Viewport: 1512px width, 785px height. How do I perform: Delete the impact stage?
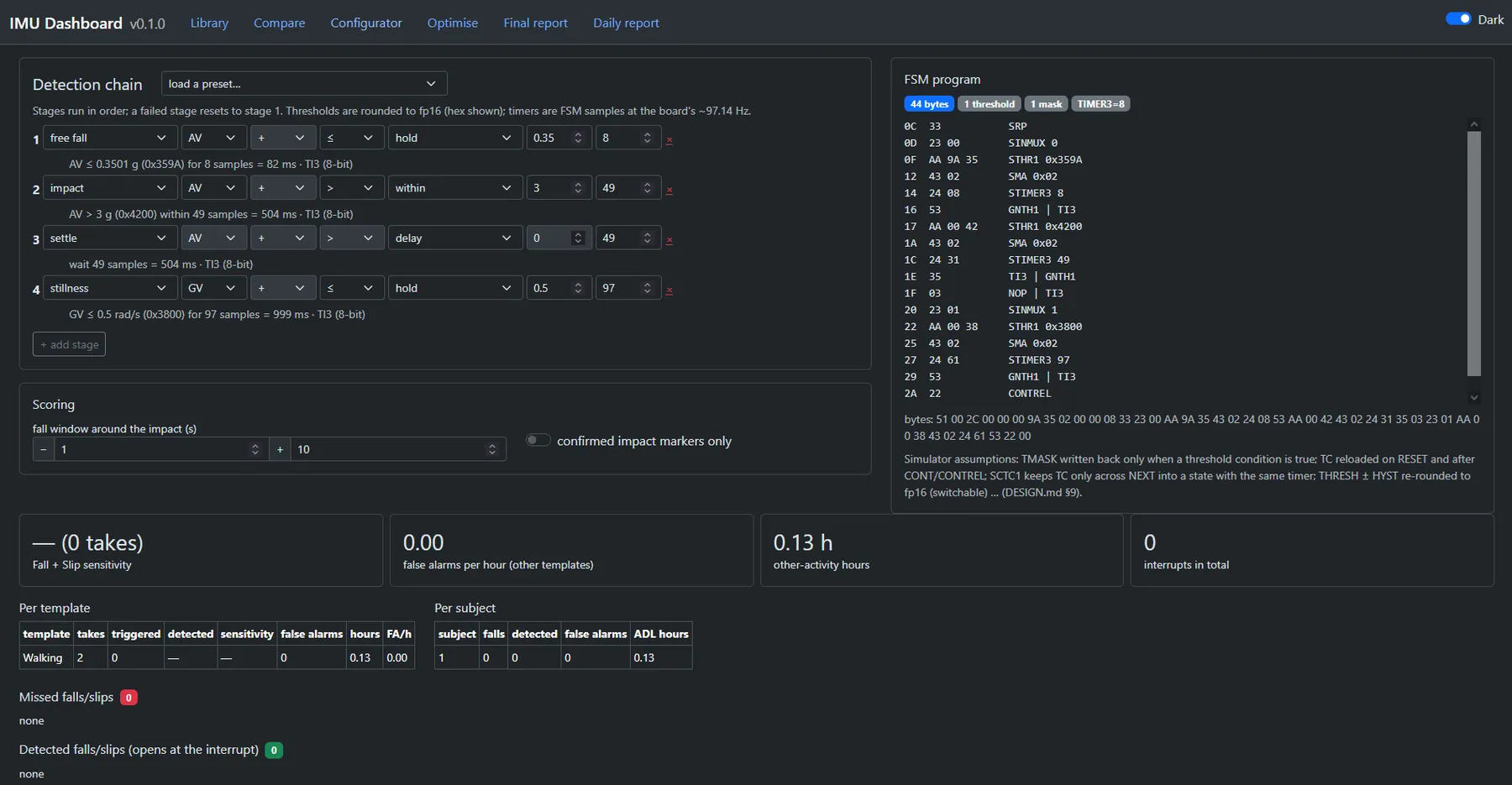(669, 190)
